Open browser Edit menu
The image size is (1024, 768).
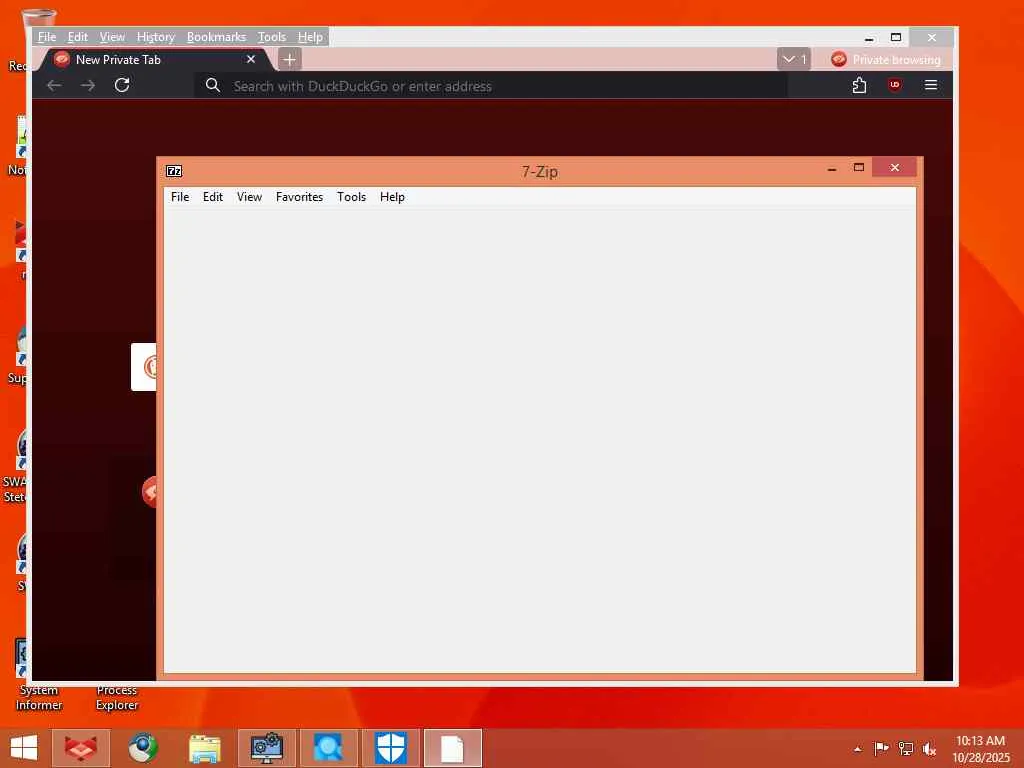point(78,37)
